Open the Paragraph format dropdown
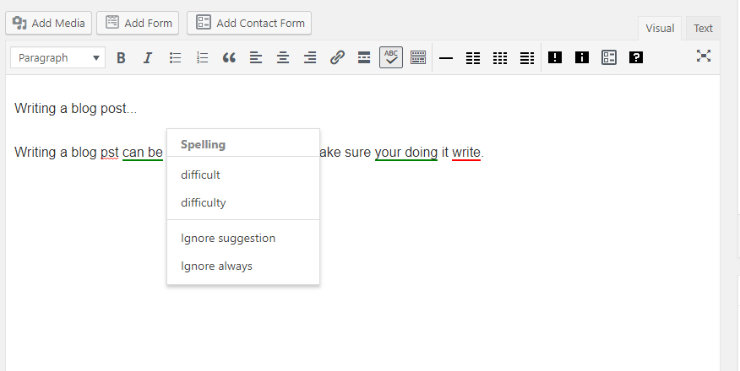 [x=58, y=58]
